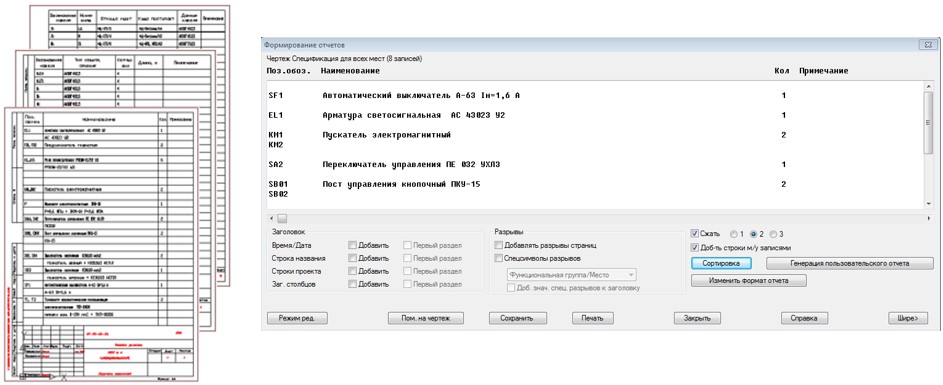Image resolution: width=943 pixels, height=385 pixels.
Task: Click the report list vertical scrollbar down arrow
Action: click(x=929, y=205)
